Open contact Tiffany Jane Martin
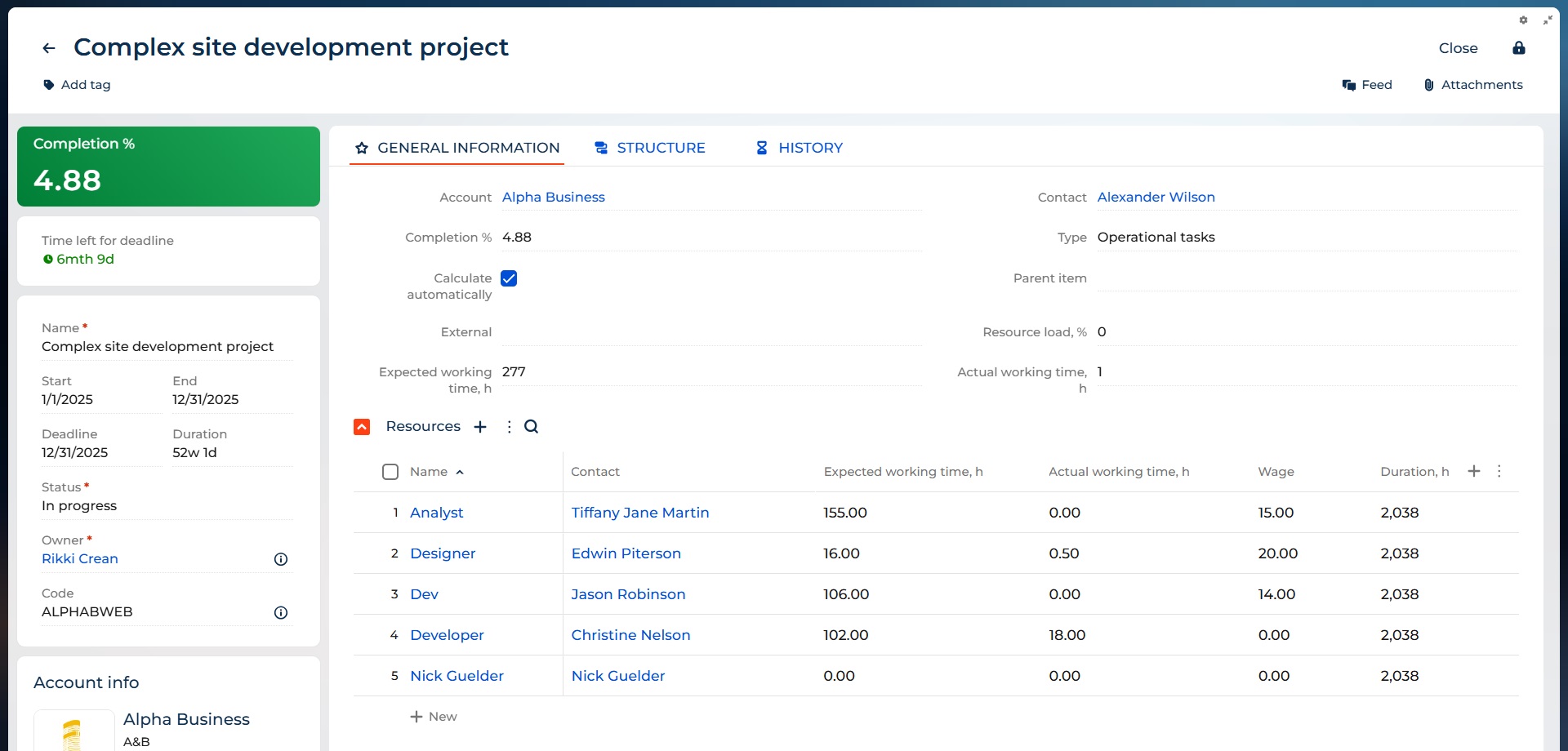Image resolution: width=1568 pixels, height=751 pixels. [640, 513]
